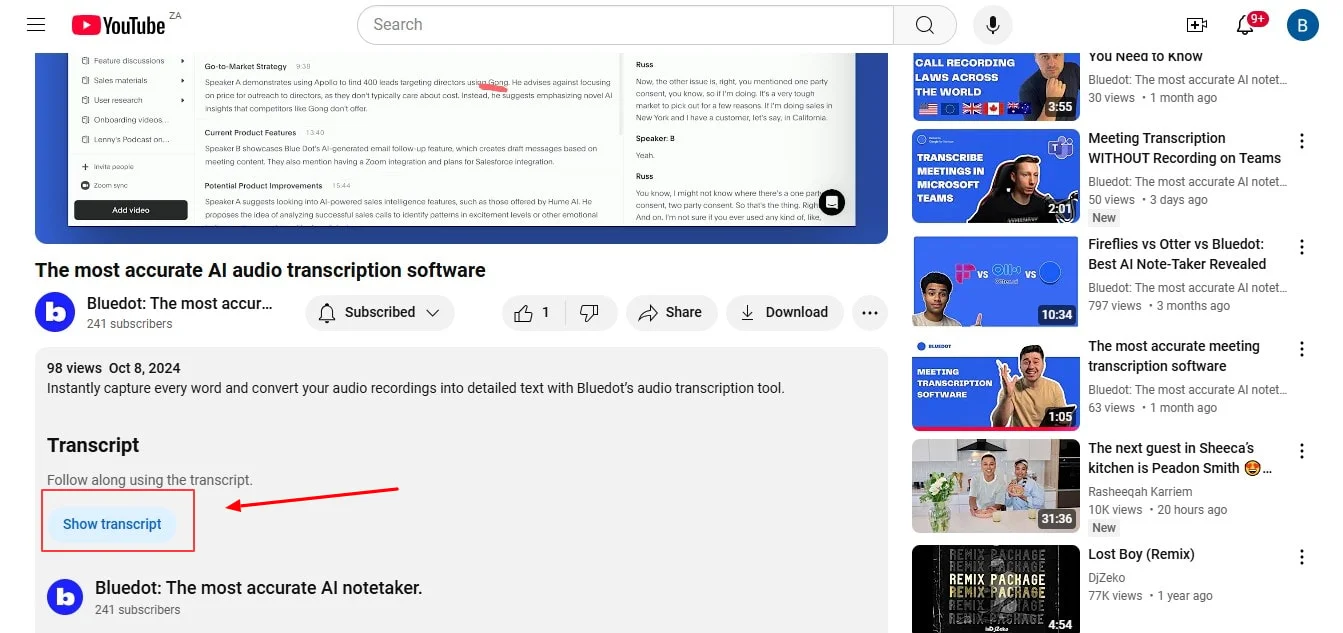Focus the Search input field
1343x633 pixels.
tap(625, 25)
